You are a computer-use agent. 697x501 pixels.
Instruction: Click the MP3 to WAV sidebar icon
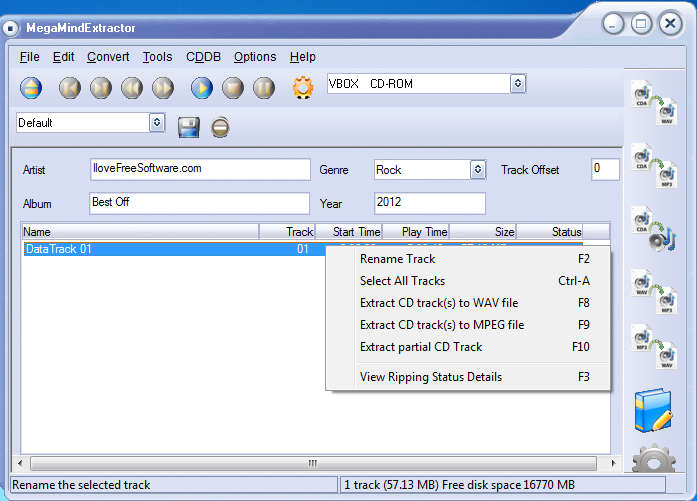click(654, 347)
